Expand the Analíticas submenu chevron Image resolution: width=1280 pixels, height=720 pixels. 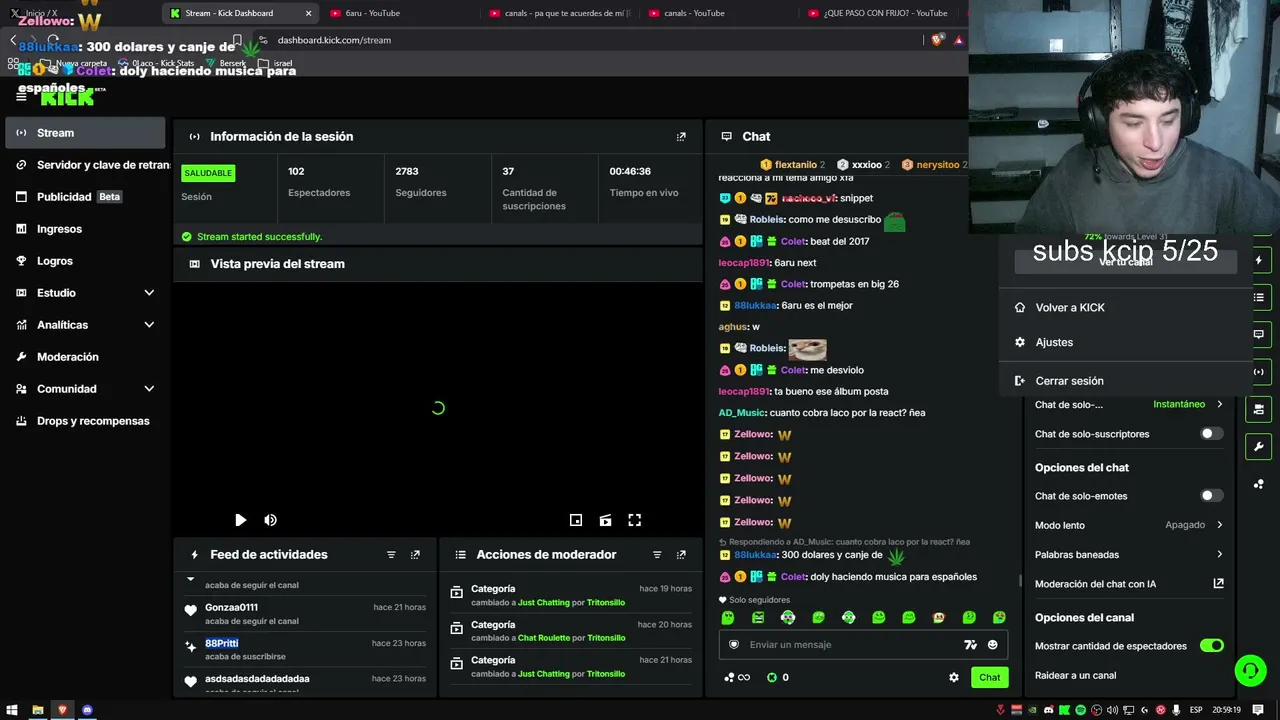tap(149, 325)
